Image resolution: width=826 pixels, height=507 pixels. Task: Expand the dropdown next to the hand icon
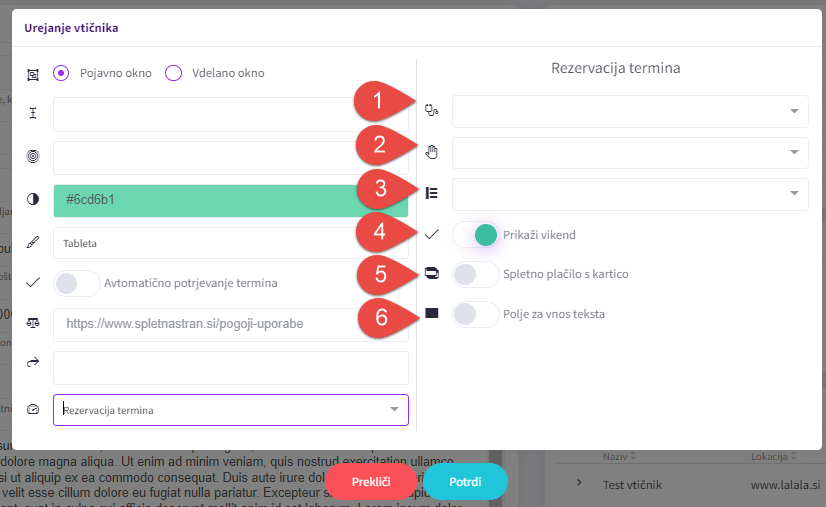coord(630,153)
